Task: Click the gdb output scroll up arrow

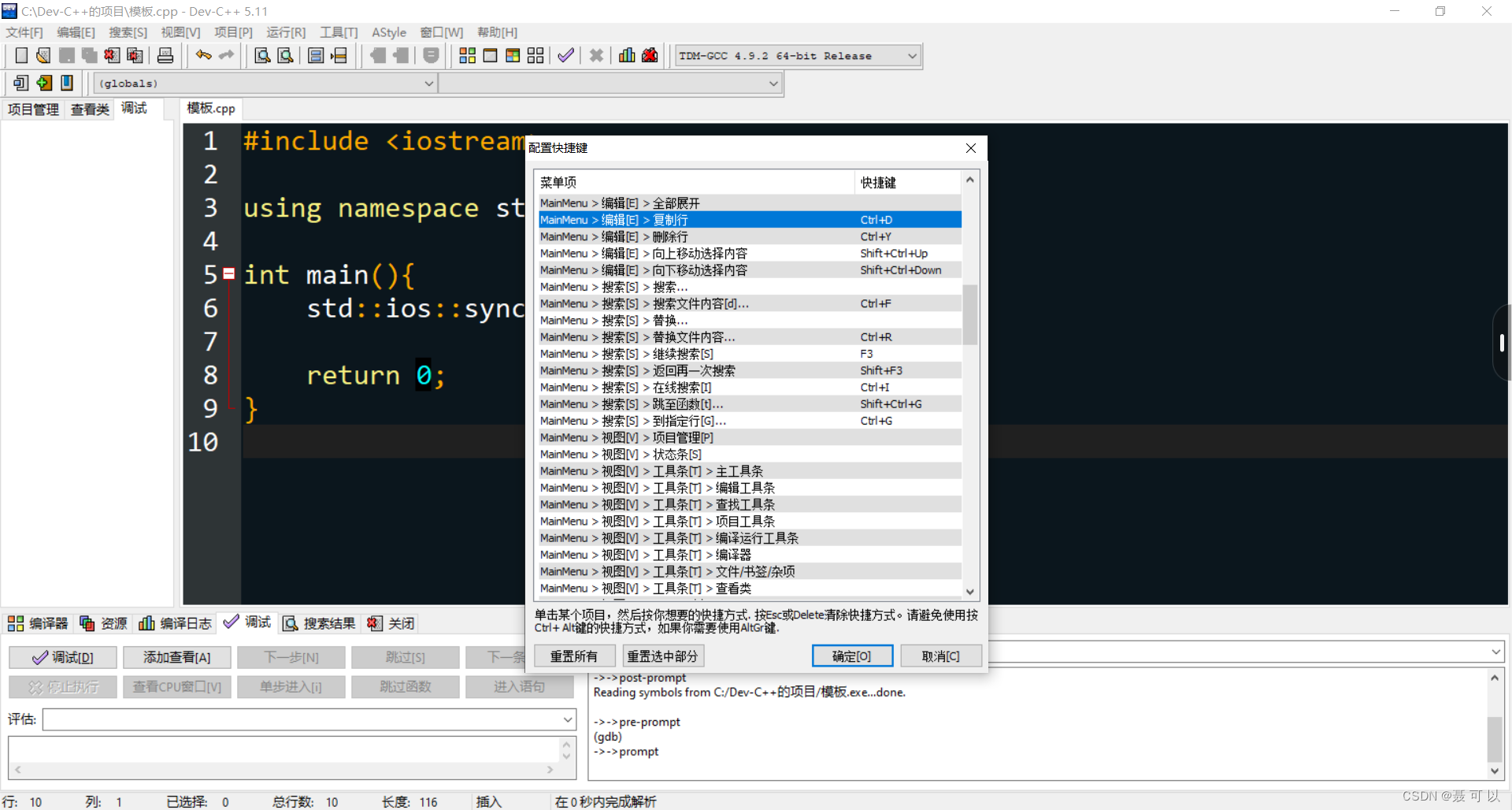Action: click(x=1495, y=678)
